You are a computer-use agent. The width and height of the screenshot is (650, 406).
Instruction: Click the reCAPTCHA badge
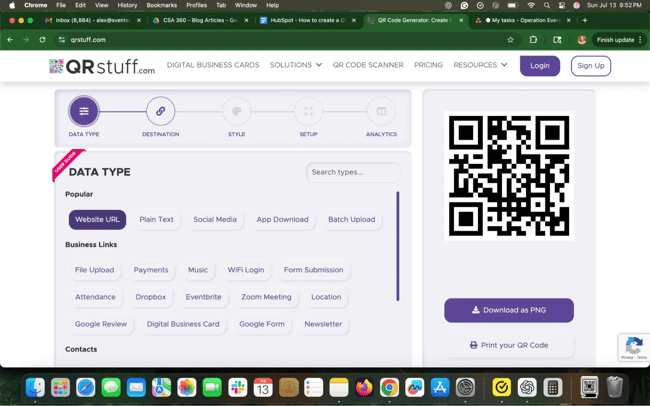click(634, 348)
